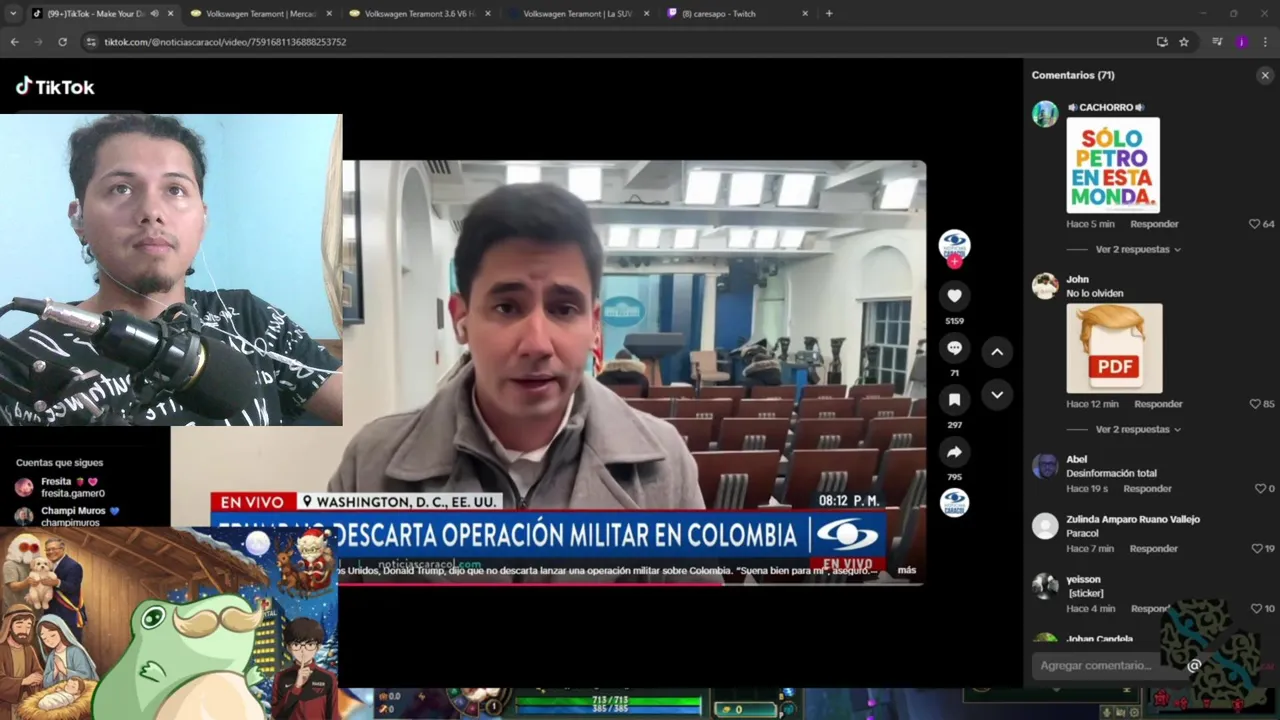Go to next video with the down arrow

(x=997, y=395)
